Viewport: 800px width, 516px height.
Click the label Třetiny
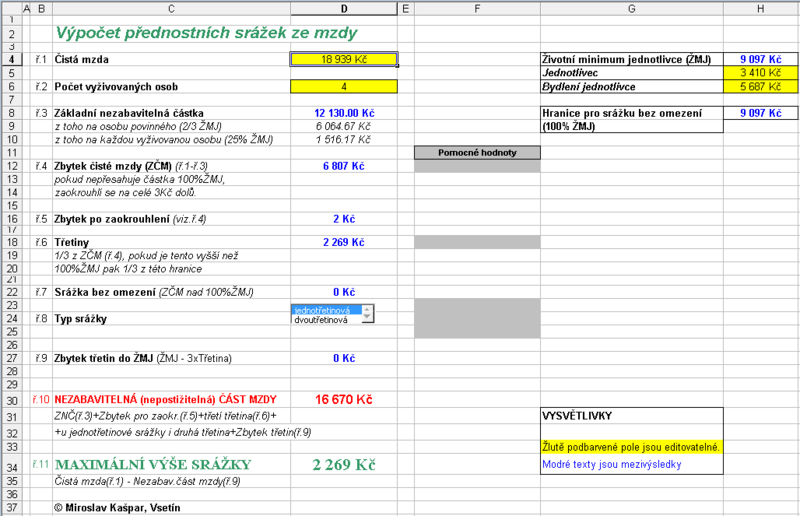[x=72, y=242]
